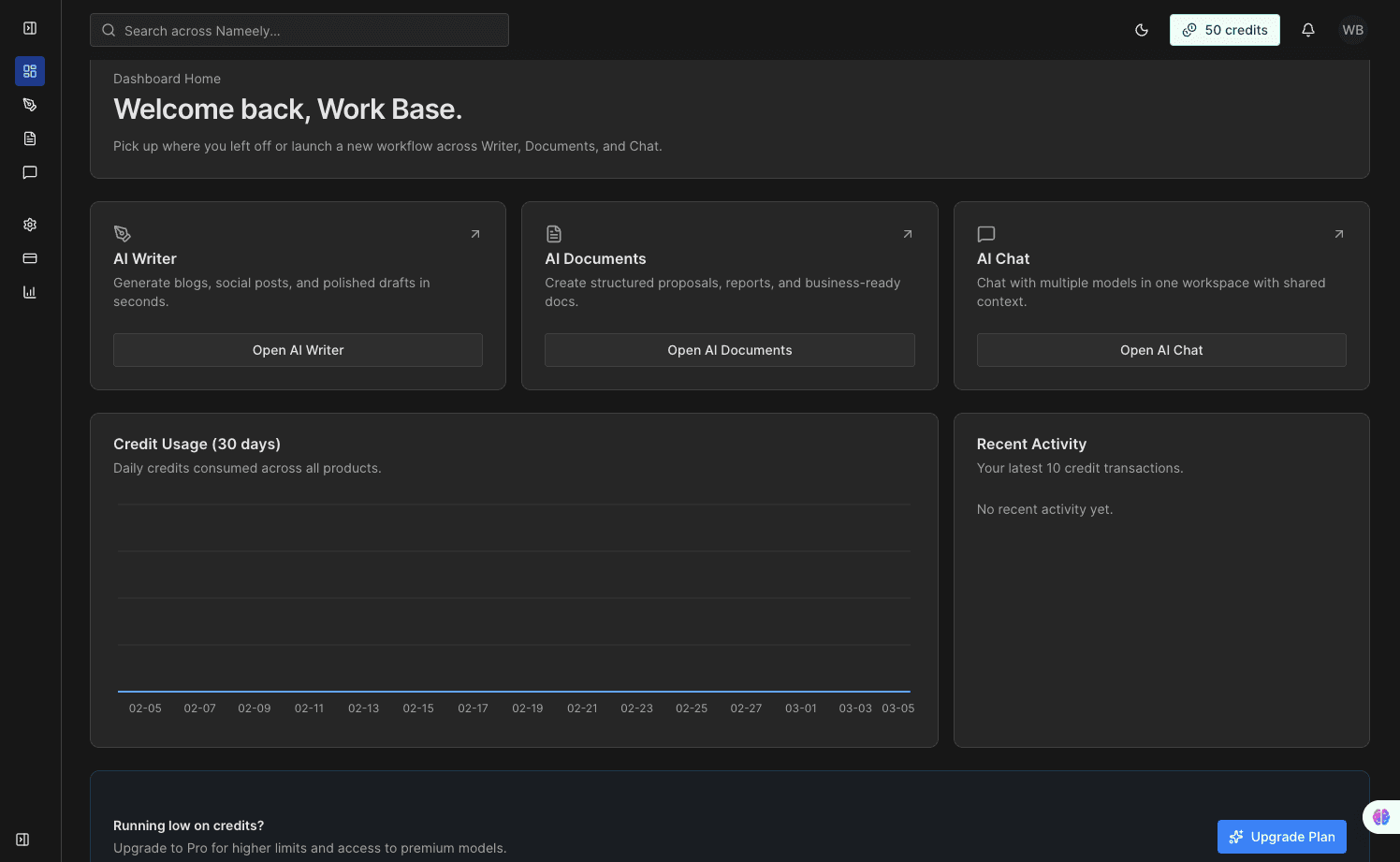The height and width of the screenshot is (862, 1400).
Task: Check your balance via 50 credits pill
Action: tap(1224, 29)
